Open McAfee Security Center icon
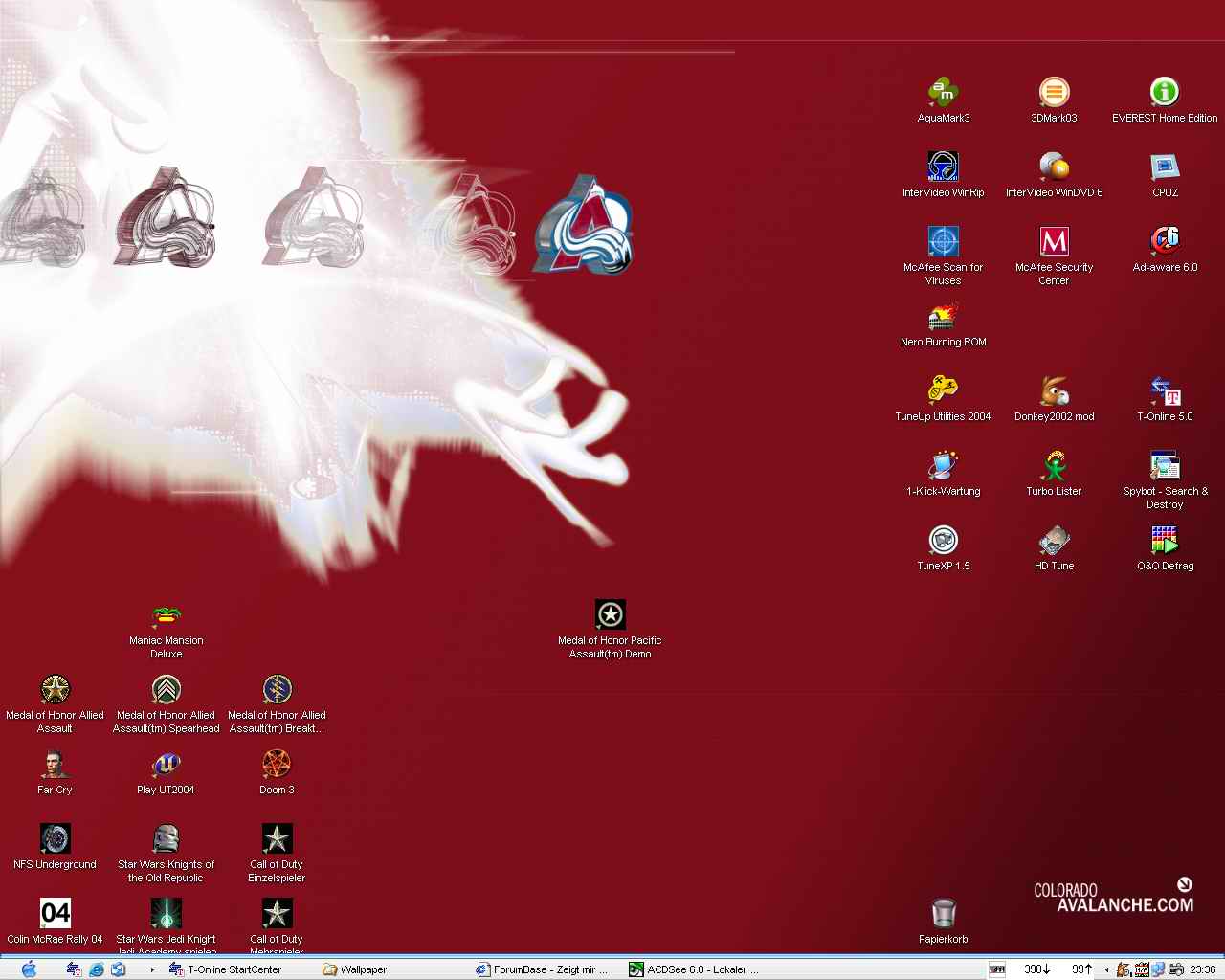The height and width of the screenshot is (980, 1225). coord(1054,241)
